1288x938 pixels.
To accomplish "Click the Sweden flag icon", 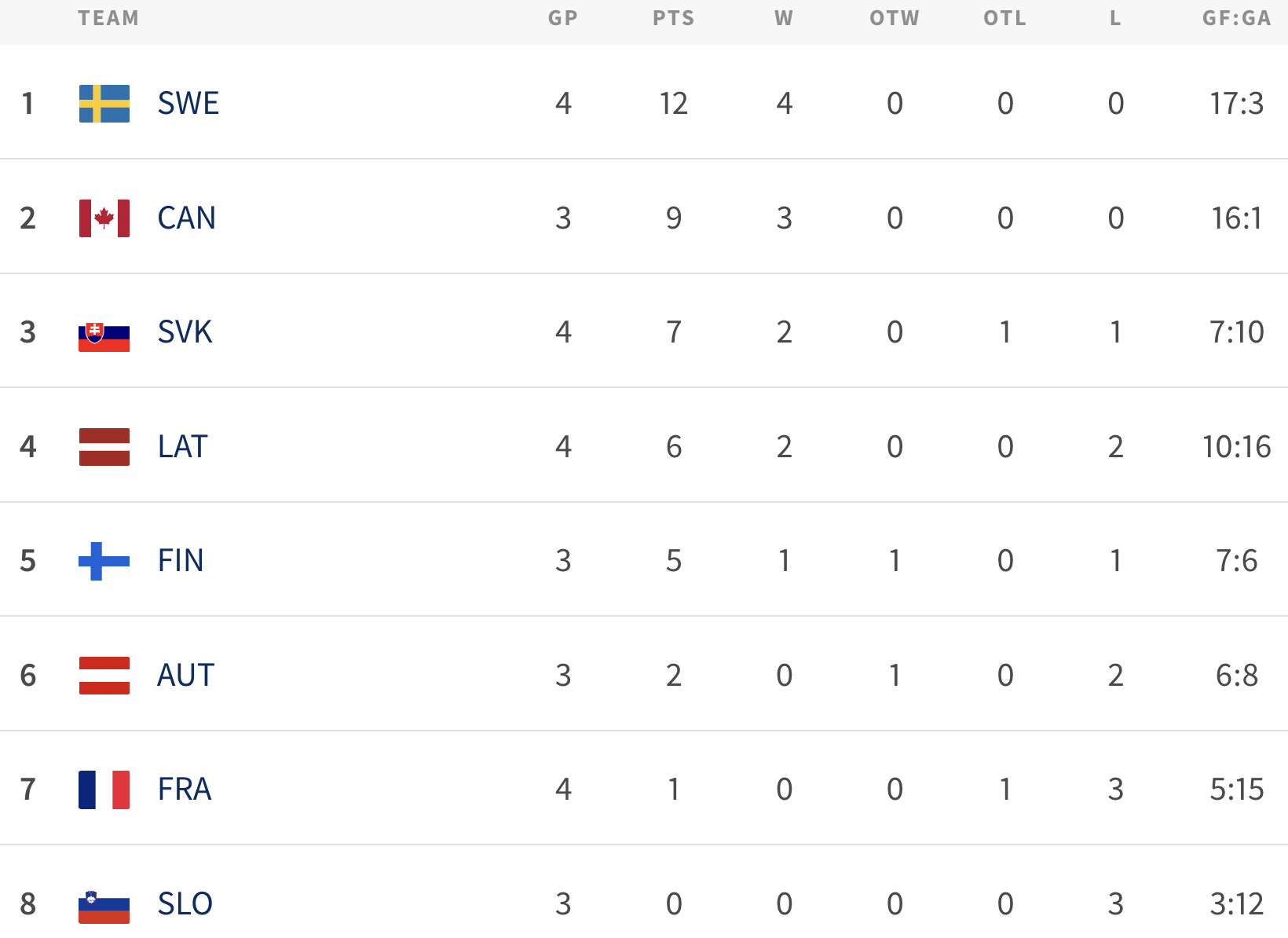I will pyautogui.click(x=104, y=104).
